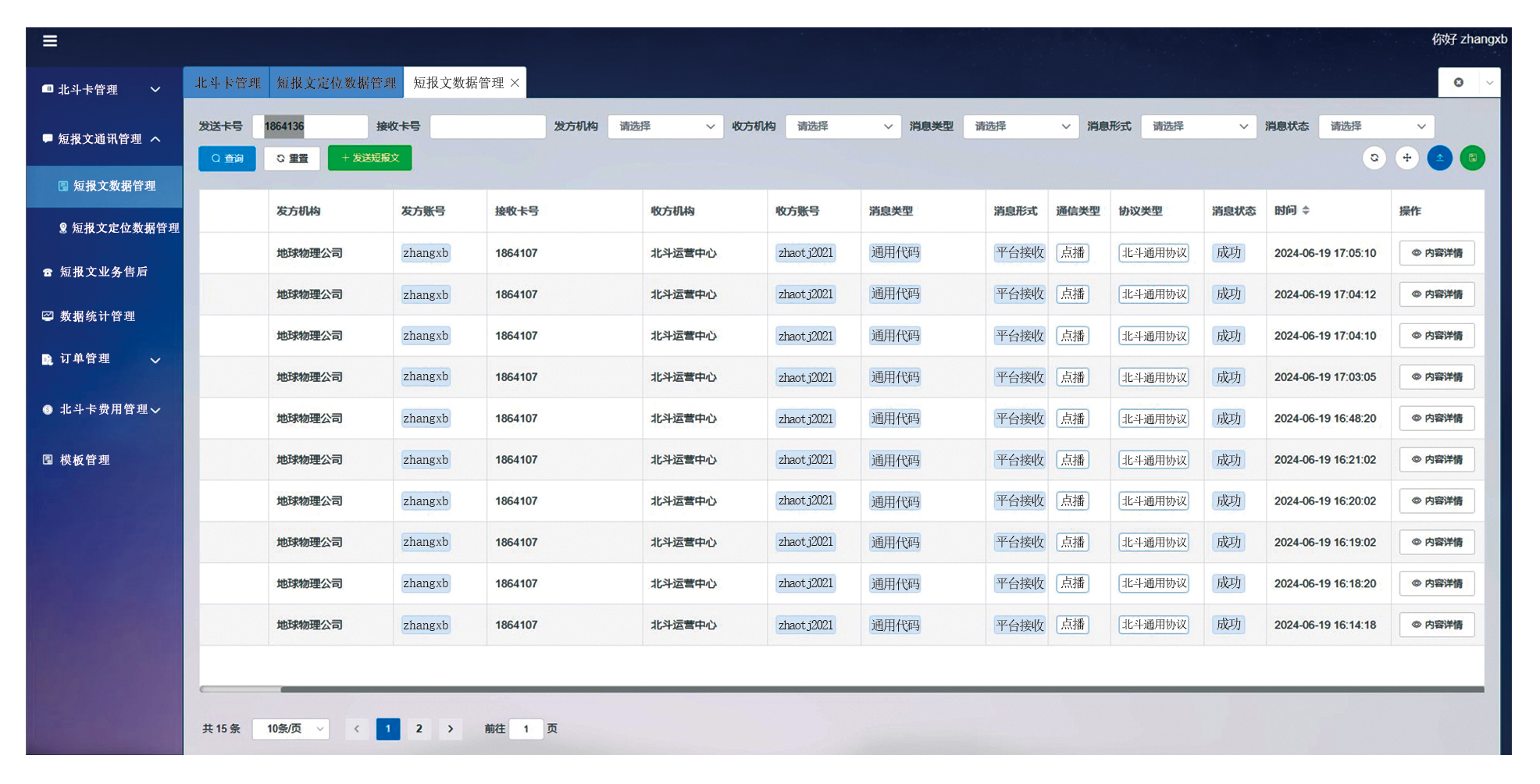This screenshot has width=1540, height=784.
Task: Close the 短报文数据管理 tab
Action: click(x=515, y=83)
